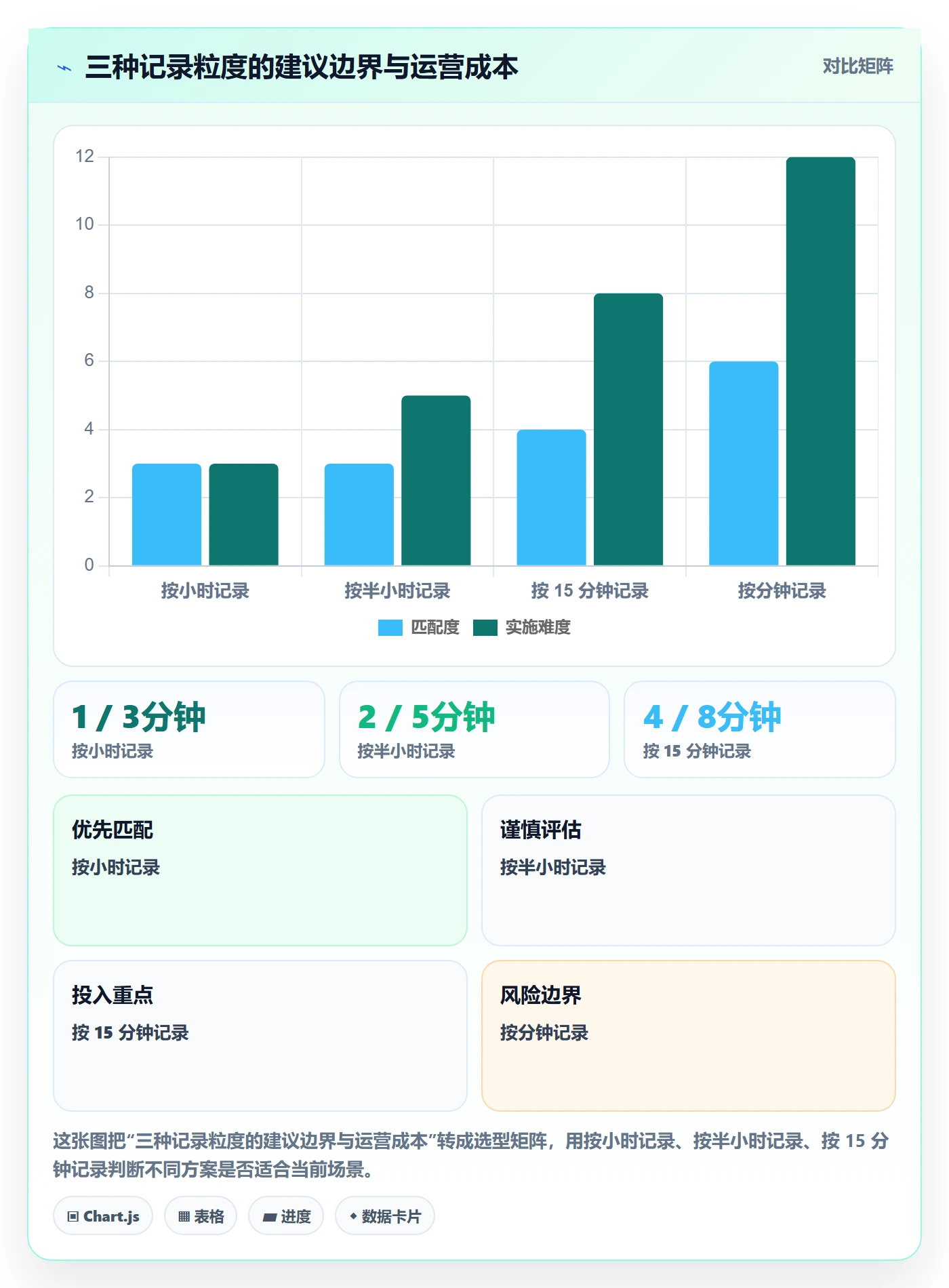Click the 实施难度 bar for 按半小时记录

pyautogui.click(x=436, y=481)
